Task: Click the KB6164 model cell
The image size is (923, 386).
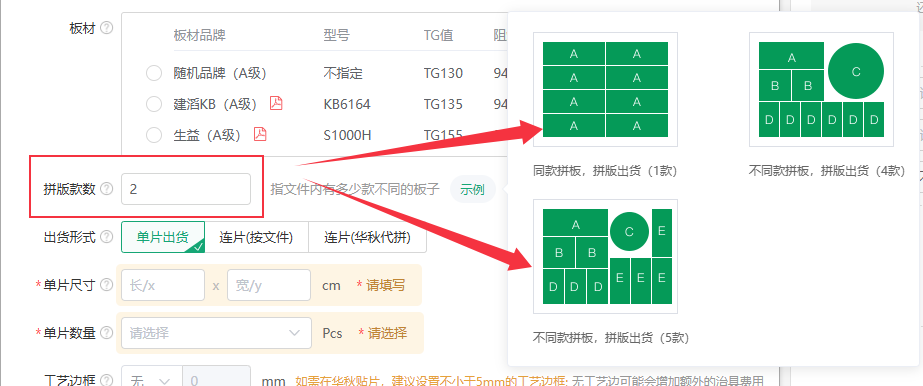Action: (x=347, y=104)
